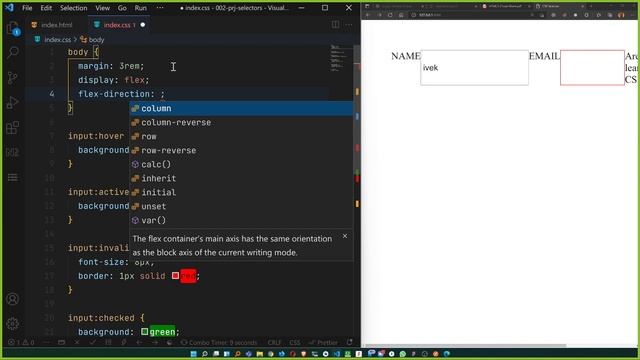Select the column suggestion
640x360 pixels.
(x=241, y=109)
